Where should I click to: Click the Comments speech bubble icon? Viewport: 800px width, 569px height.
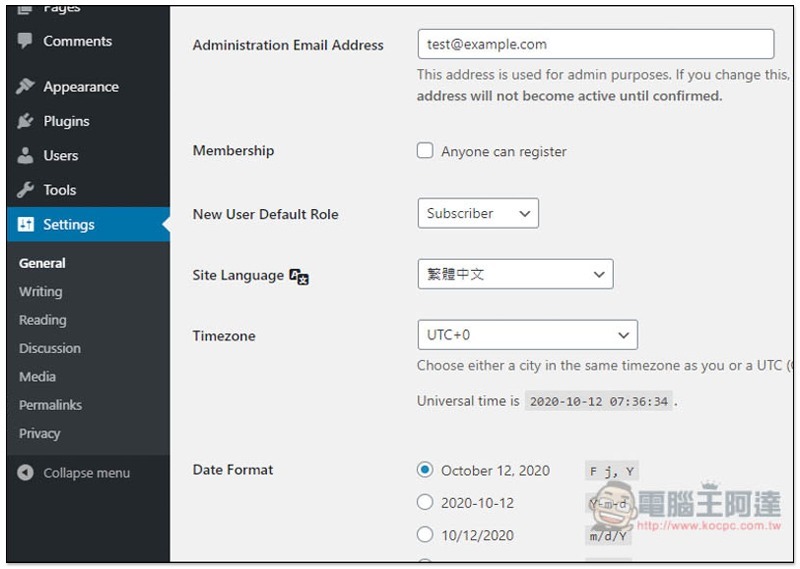[26, 42]
